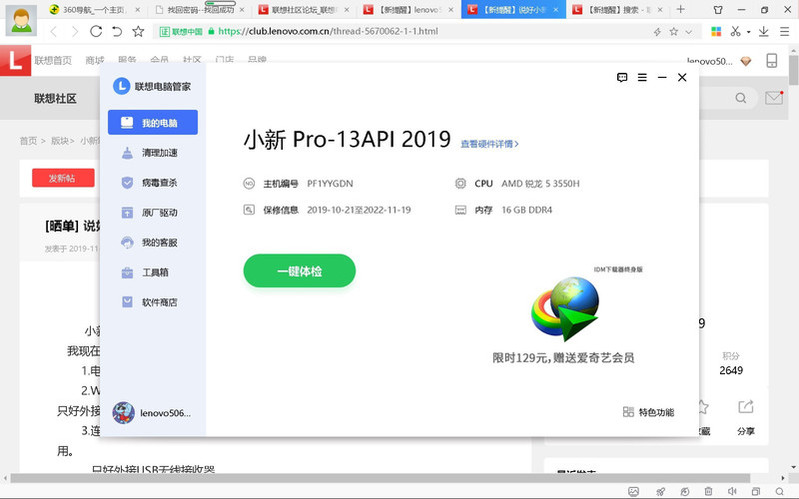Open the colorful apps grid icon

pyautogui.click(x=716, y=32)
